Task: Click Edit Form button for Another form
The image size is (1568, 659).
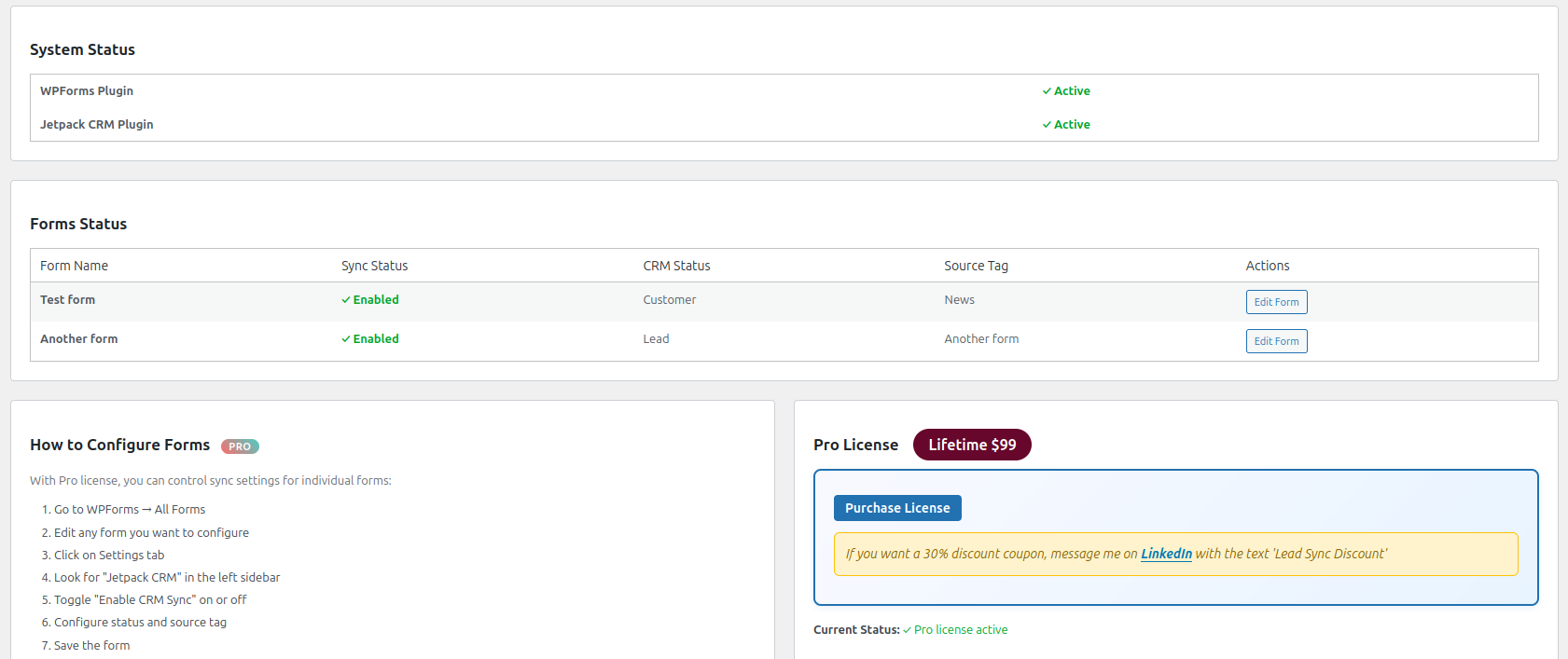Action: point(1276,341)
